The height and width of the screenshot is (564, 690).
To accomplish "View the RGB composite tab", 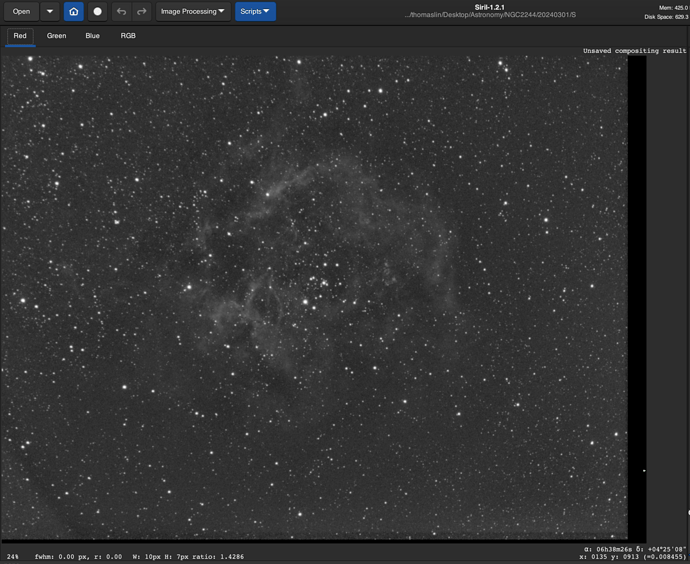I will click(x=128, y=36).
